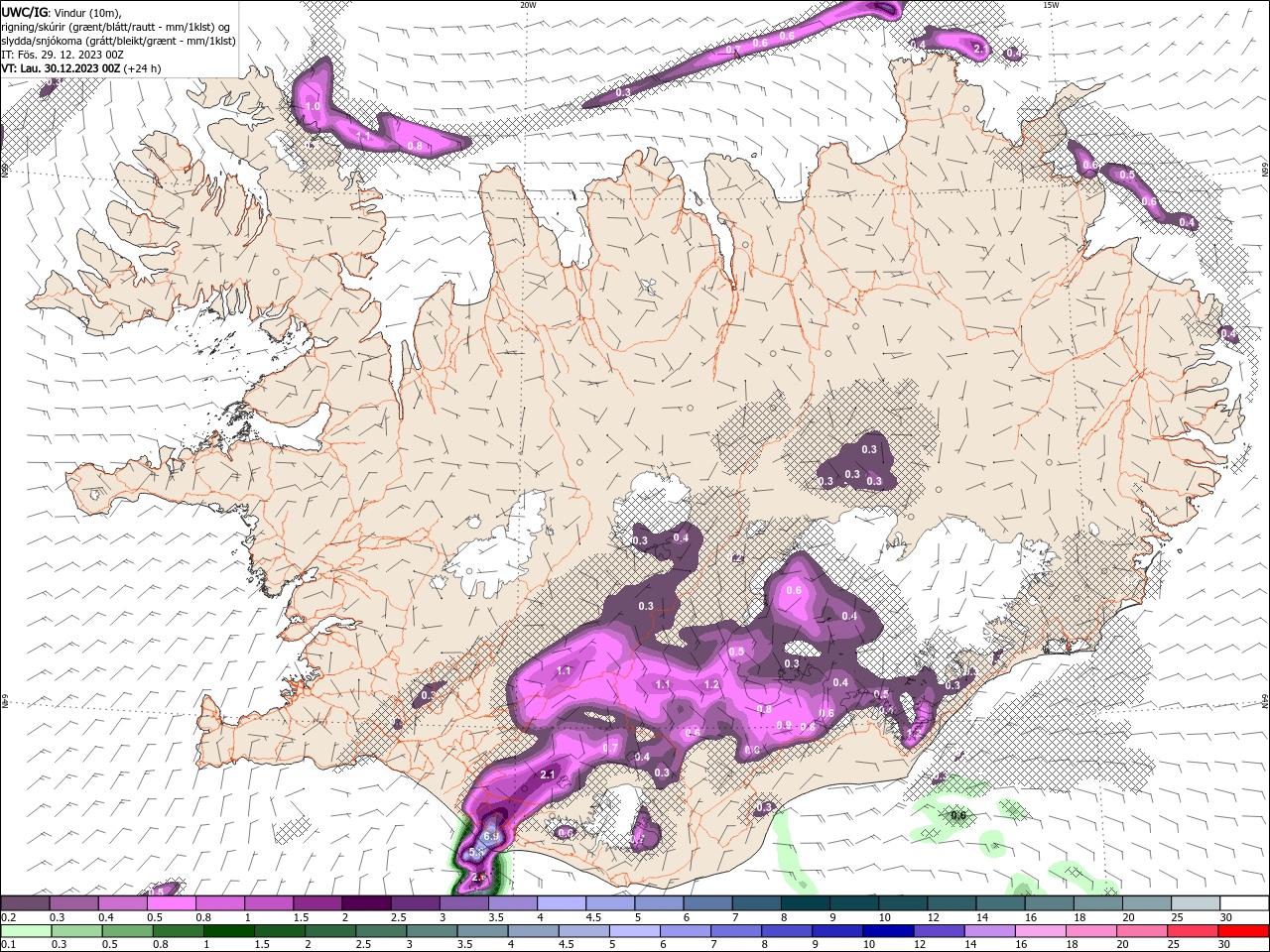Click the "slydda/snjókoma" header line
Image resolution: width=1270 pixels, height=952 pixels.
118,41
